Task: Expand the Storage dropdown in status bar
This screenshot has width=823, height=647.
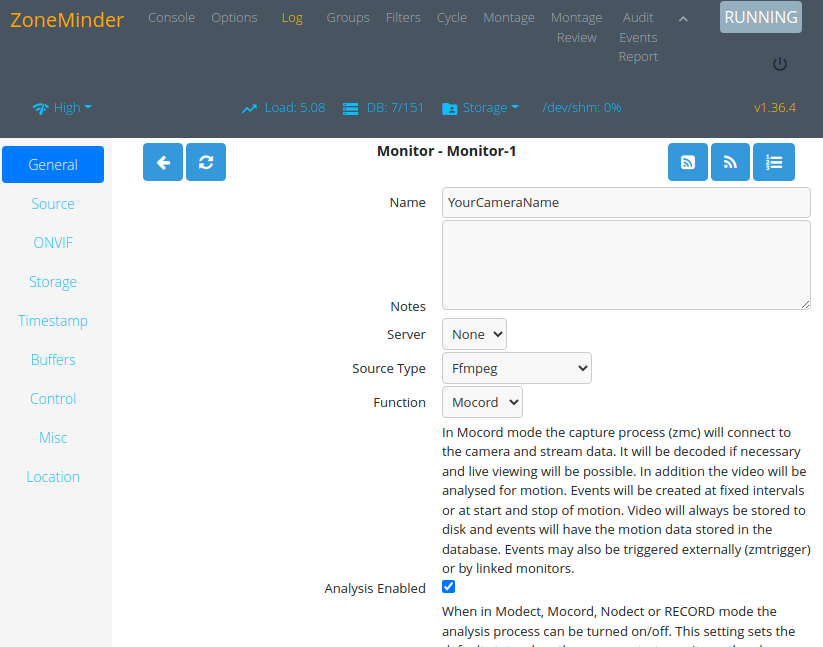Action: (x=480, y=108)
